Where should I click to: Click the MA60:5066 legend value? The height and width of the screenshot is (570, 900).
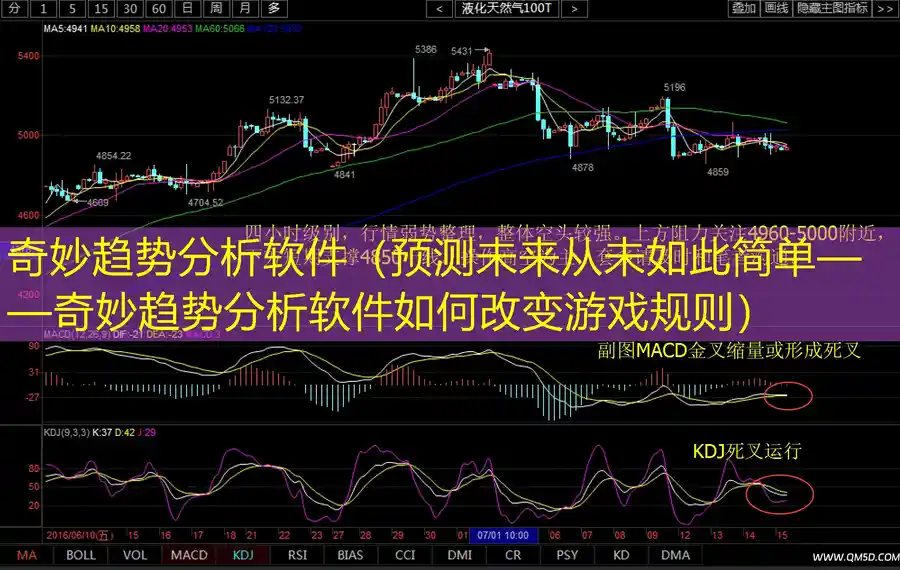click(220, 28)
